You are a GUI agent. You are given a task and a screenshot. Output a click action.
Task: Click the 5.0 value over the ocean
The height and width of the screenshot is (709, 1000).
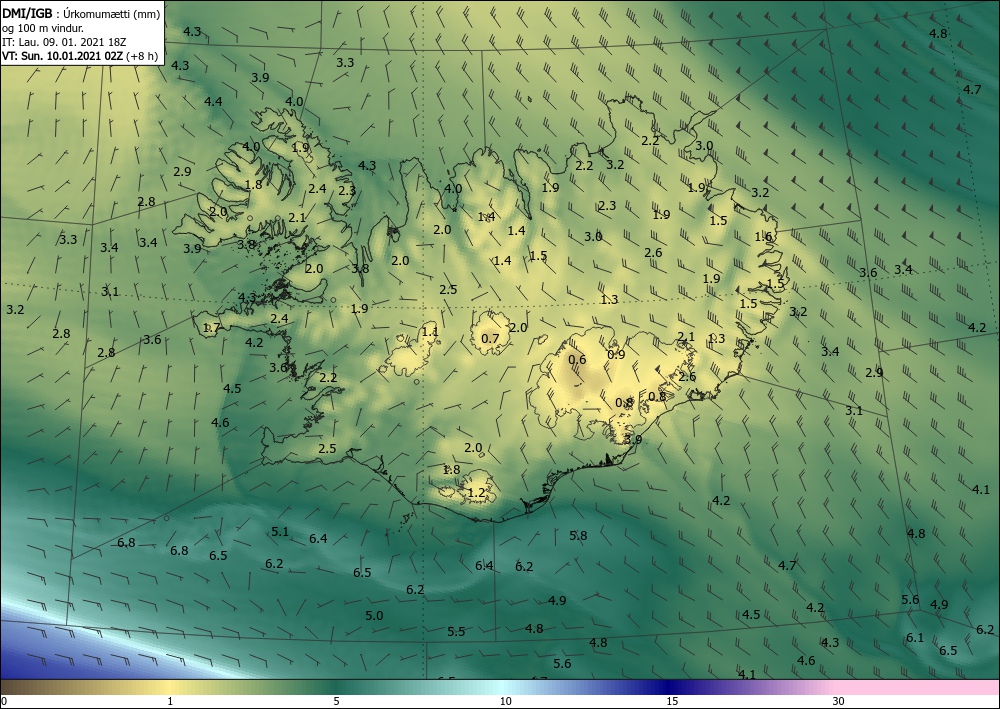(374, 616)
